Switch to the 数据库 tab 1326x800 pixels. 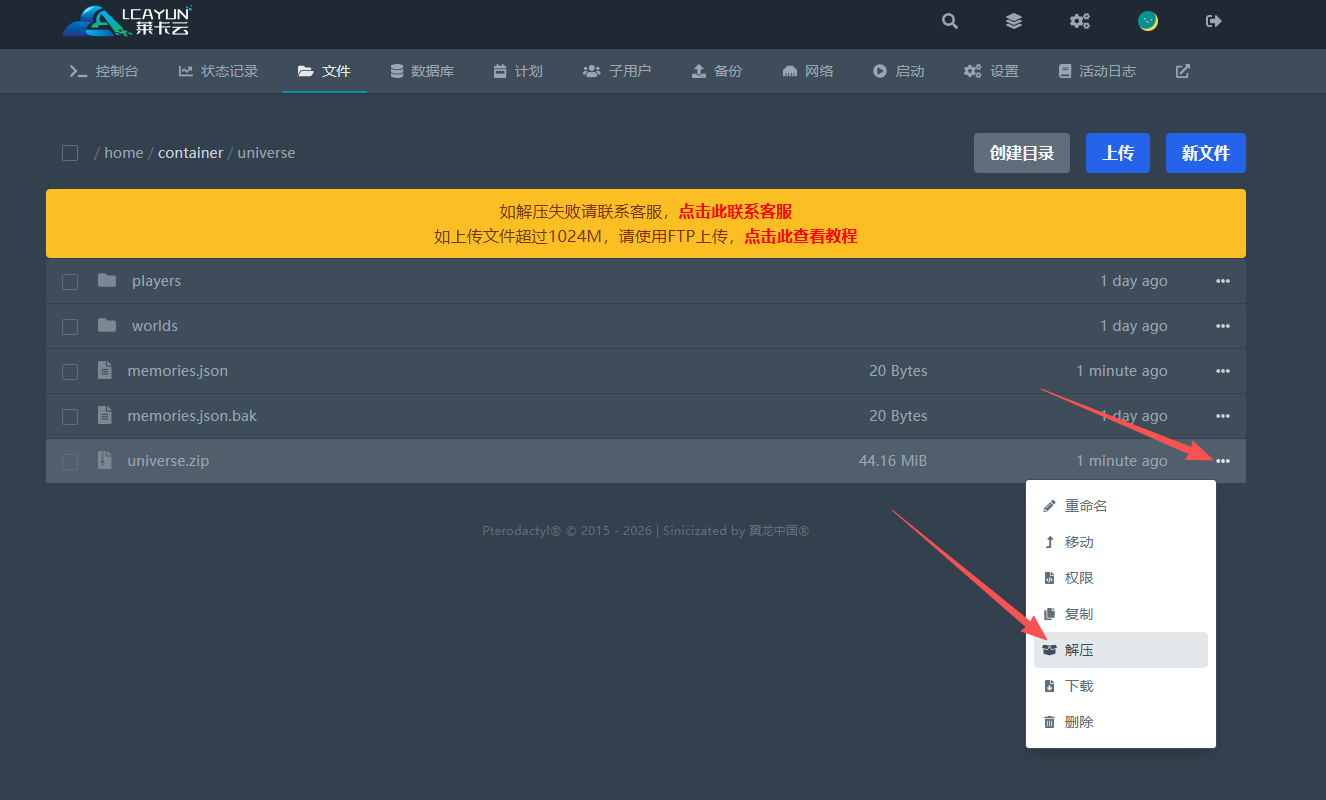pos(422,71)
